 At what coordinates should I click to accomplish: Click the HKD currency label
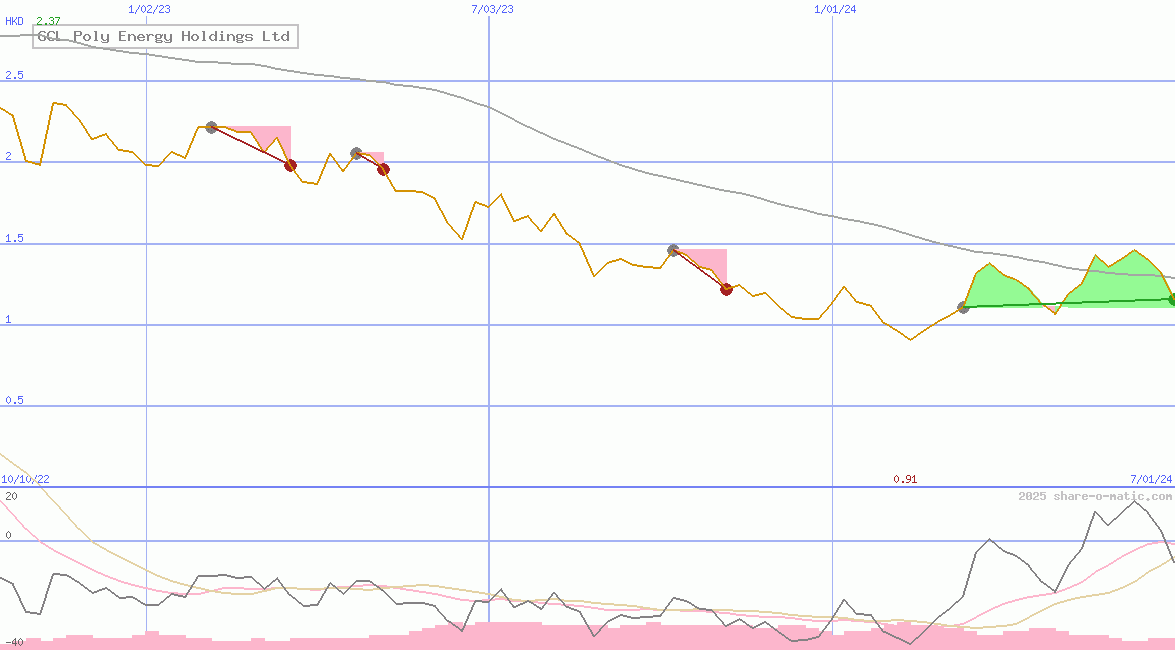point(14,21)
